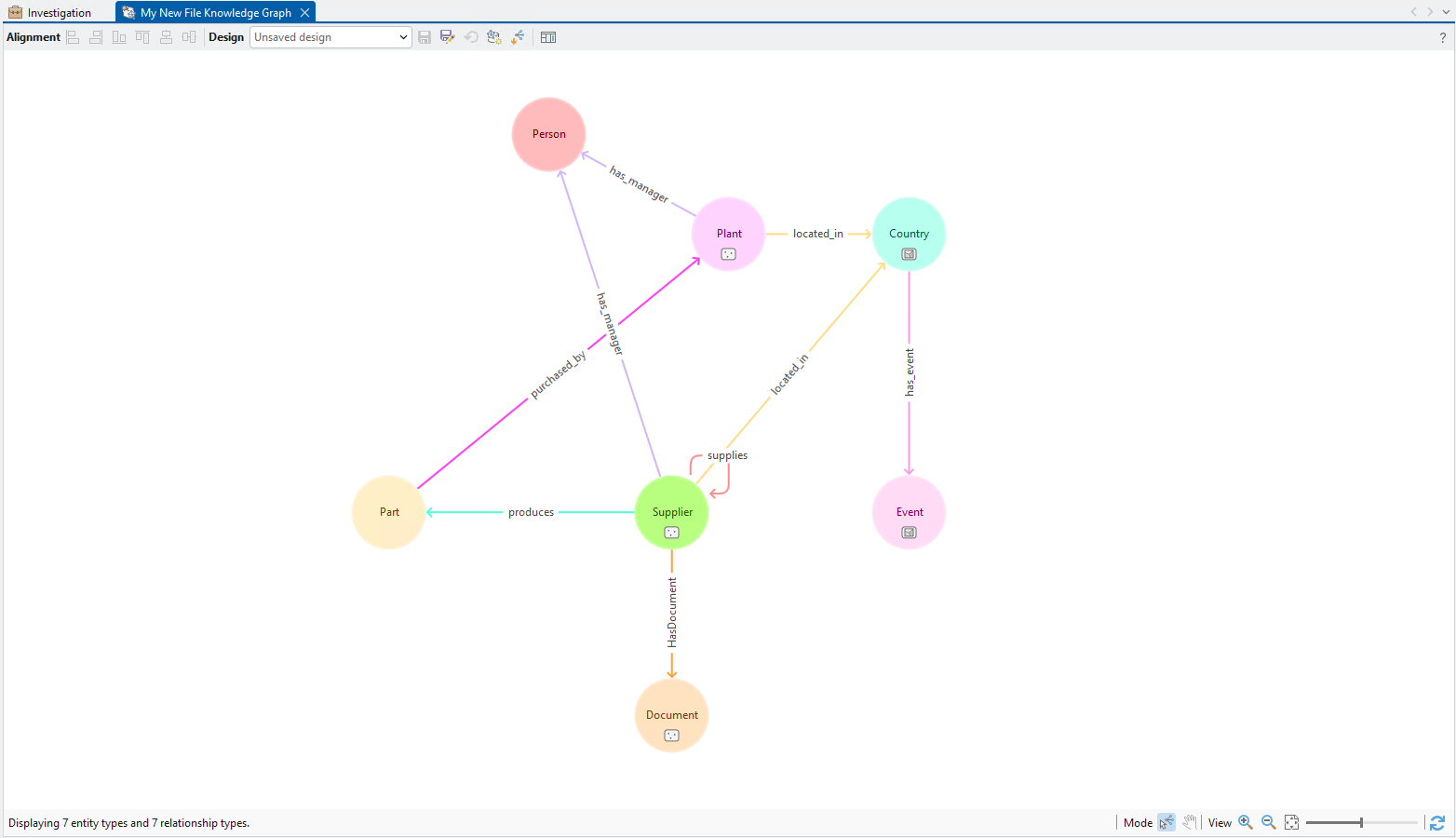Select the Plant entity node
The height and width of the screenshot is (838, 1456).
click(x=729, y=234)
